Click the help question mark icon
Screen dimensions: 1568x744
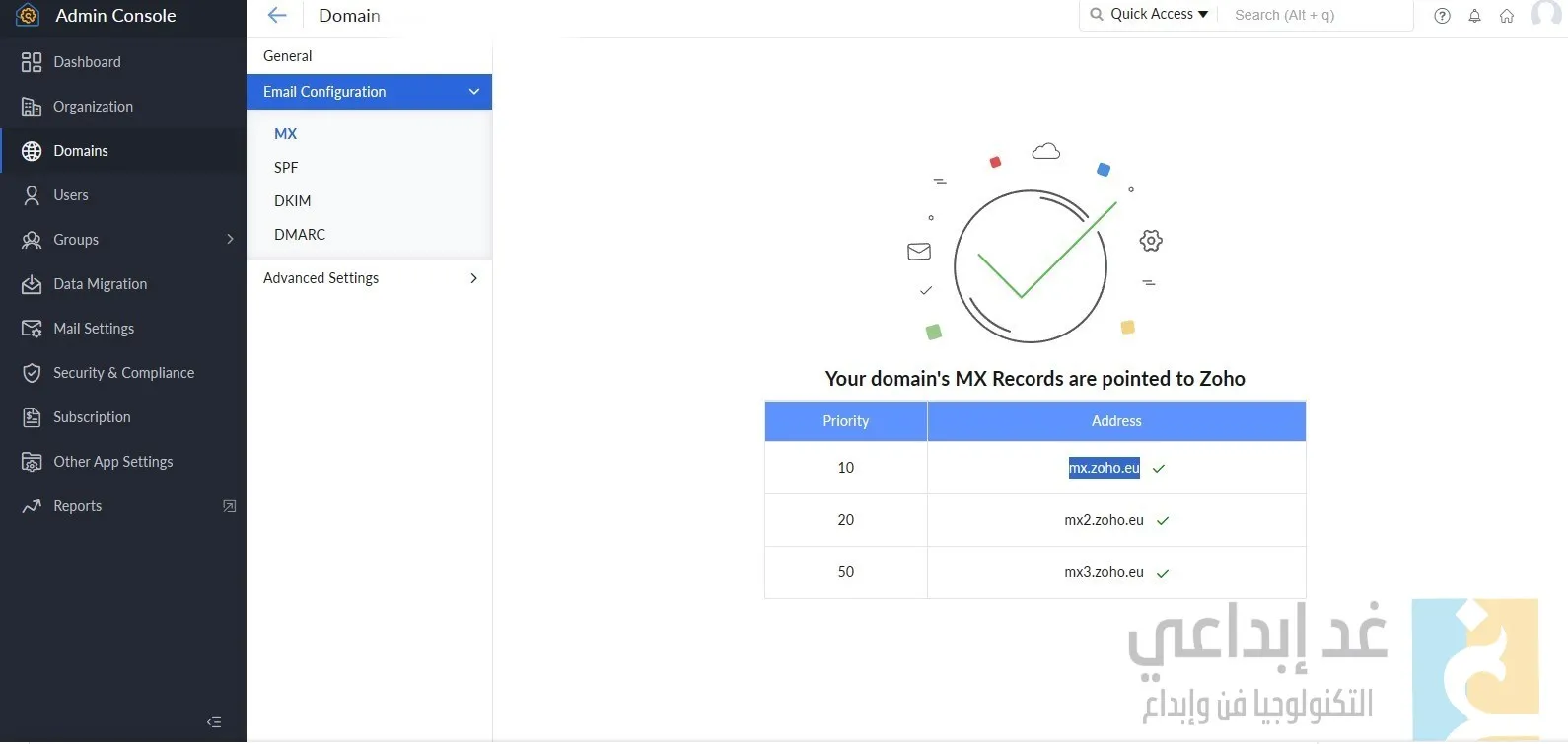click(1442, 16)
